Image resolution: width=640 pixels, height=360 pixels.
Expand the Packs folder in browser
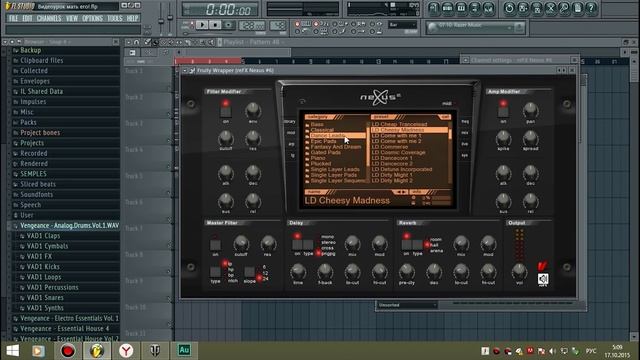(28, 122)
